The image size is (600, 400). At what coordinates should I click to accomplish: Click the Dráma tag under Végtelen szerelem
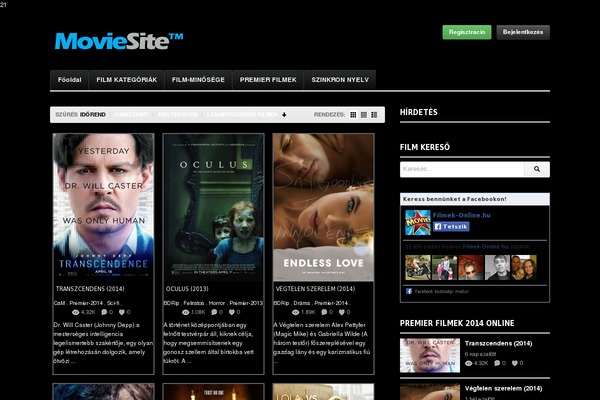[x=302, y=303]
